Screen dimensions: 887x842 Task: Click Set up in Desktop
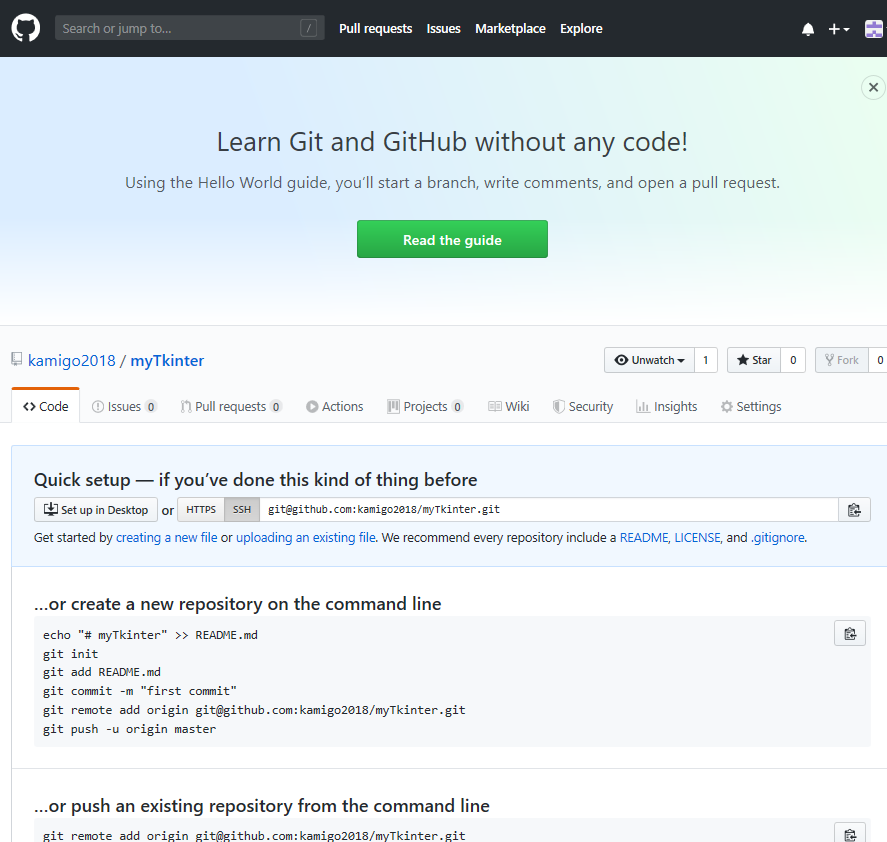[x=96, y=510]
